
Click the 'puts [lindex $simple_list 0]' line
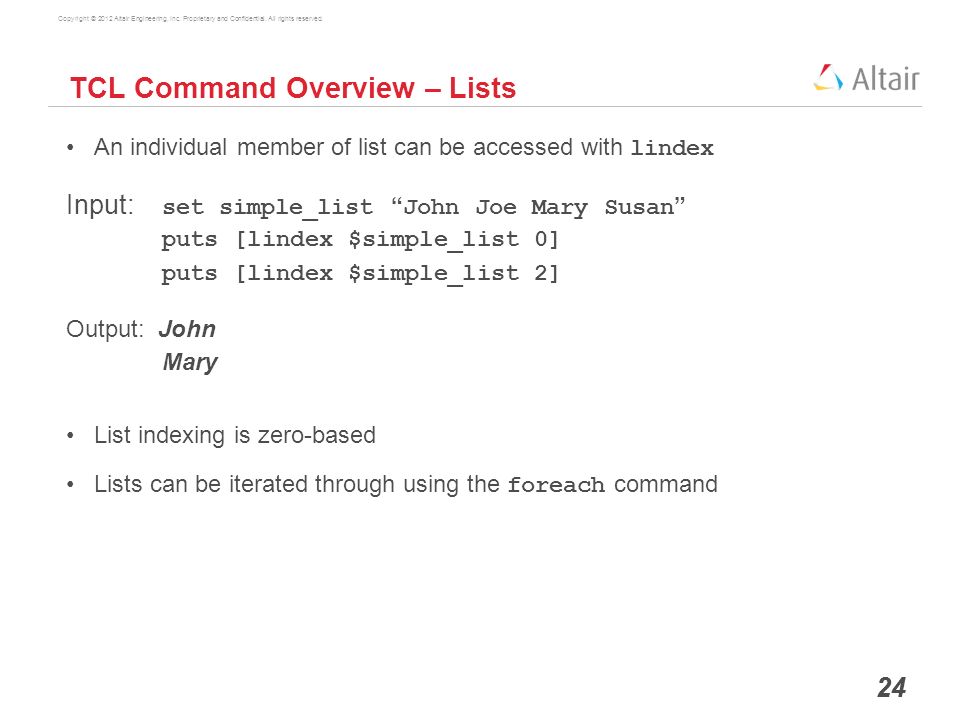click(360, 239)
